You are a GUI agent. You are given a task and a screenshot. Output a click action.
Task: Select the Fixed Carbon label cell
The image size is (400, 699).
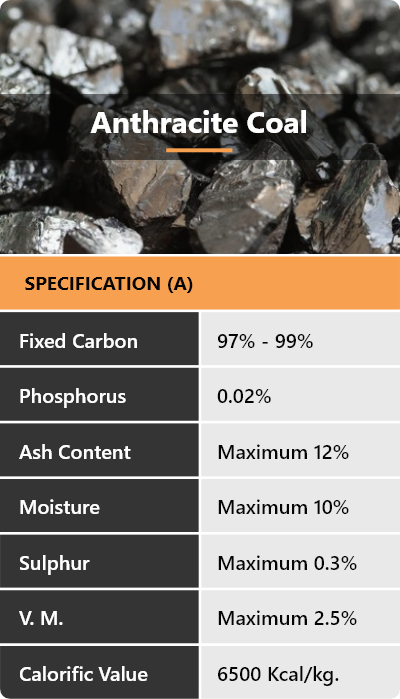(x=99, y=339)
